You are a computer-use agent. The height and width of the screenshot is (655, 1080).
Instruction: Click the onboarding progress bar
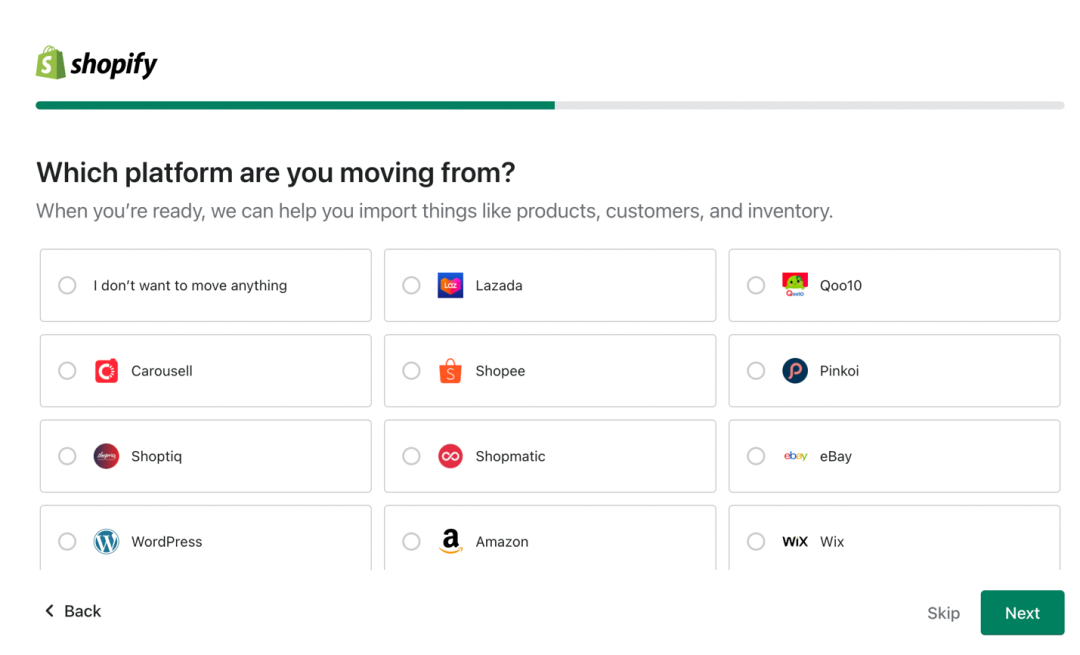point(549,105)
